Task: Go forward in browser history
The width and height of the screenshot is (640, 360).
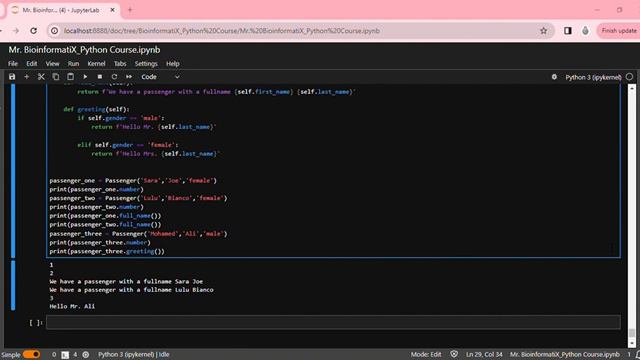Action: pyautogui.click(x=16, y=31)
